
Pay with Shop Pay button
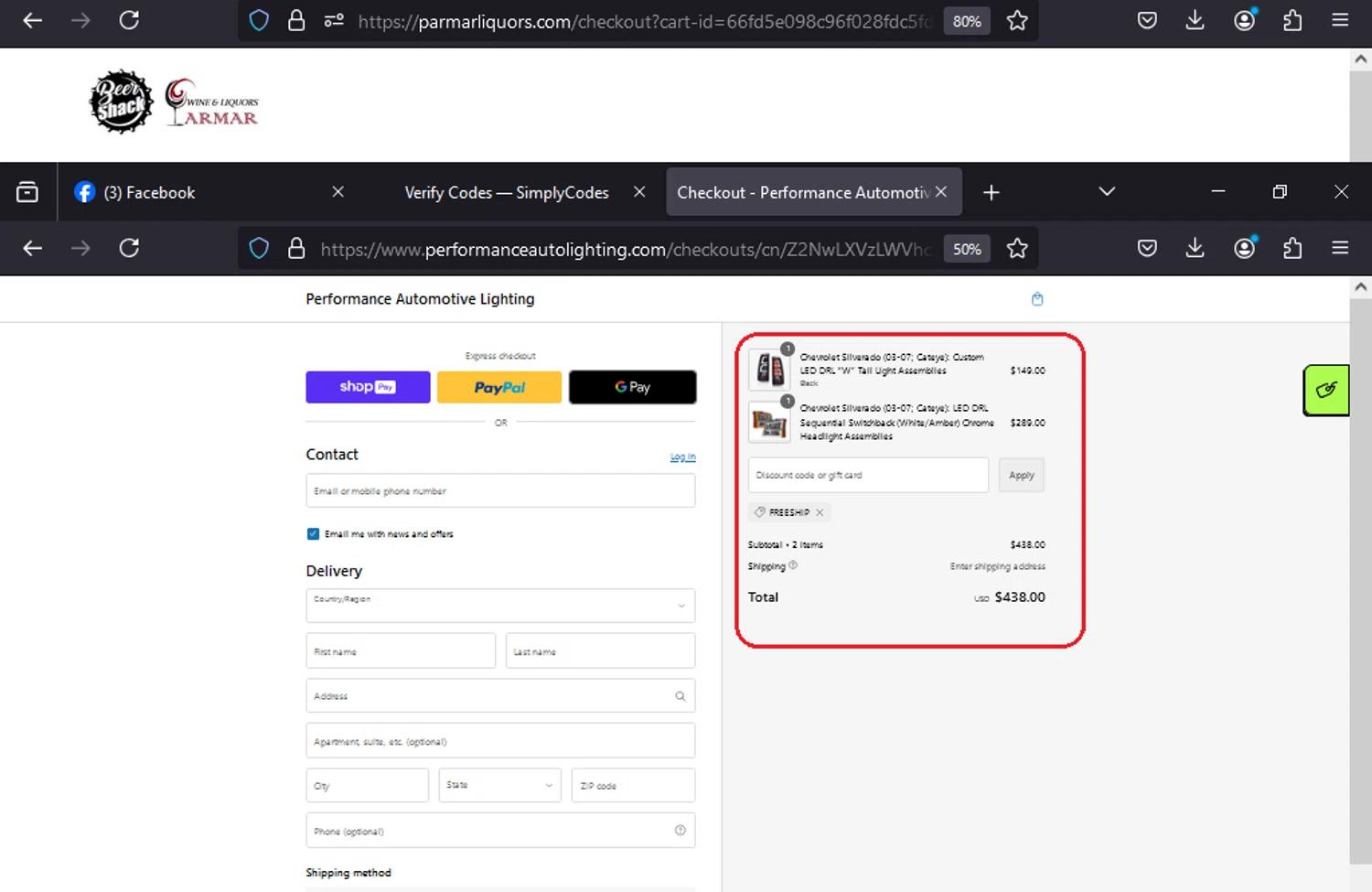(x=368, y=387)
